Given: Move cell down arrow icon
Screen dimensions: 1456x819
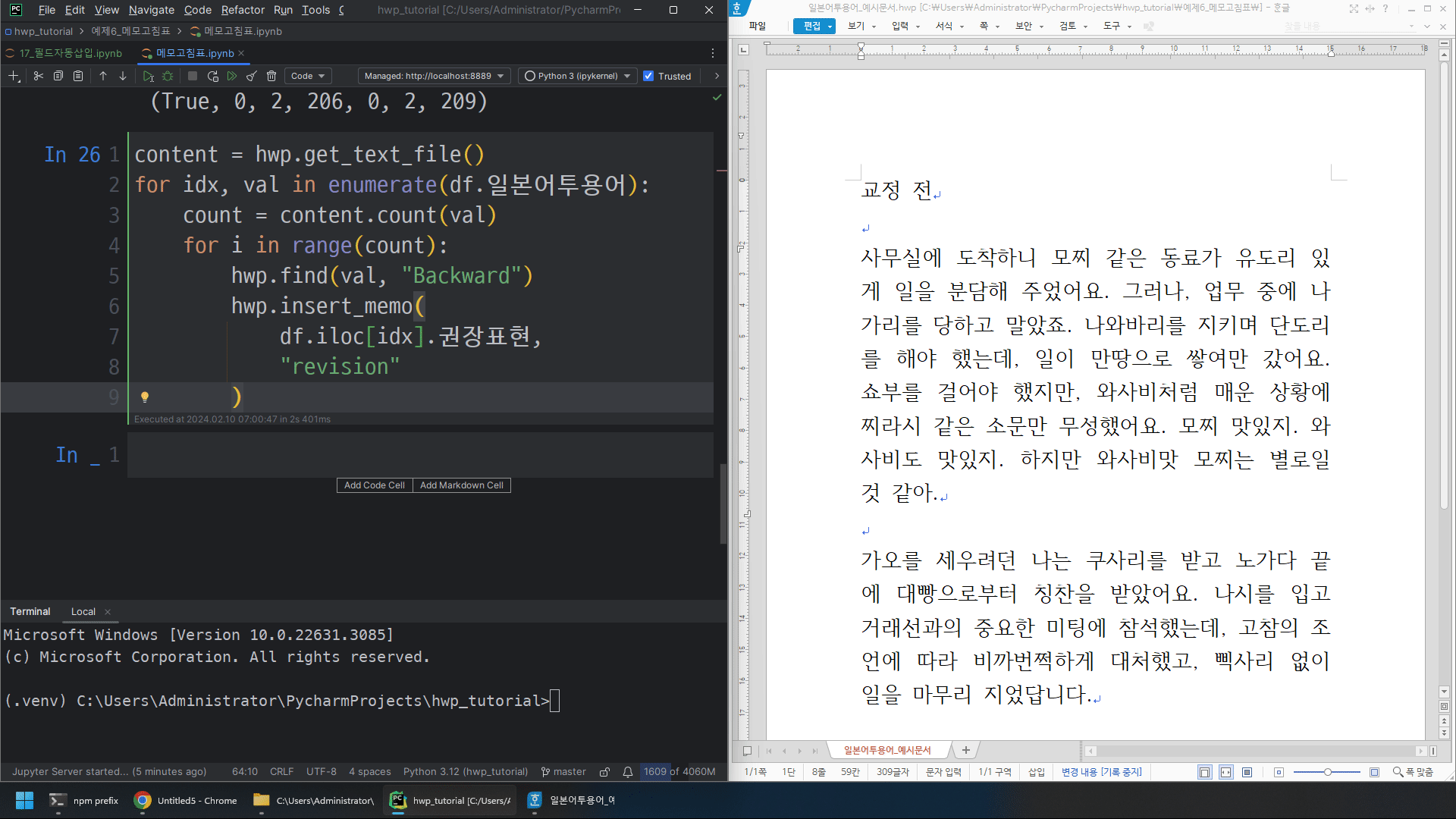Looking at the screenshot, I should 123,76.
